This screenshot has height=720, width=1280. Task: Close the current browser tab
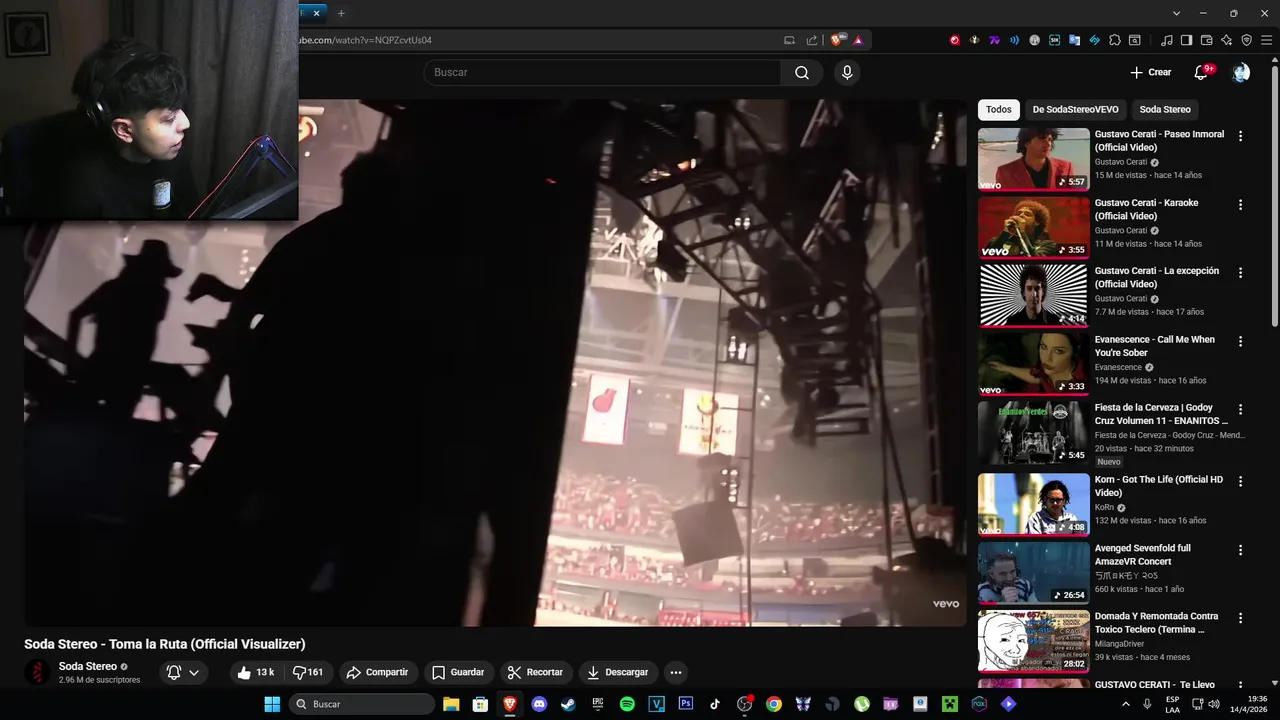click(x=317, y=13)
